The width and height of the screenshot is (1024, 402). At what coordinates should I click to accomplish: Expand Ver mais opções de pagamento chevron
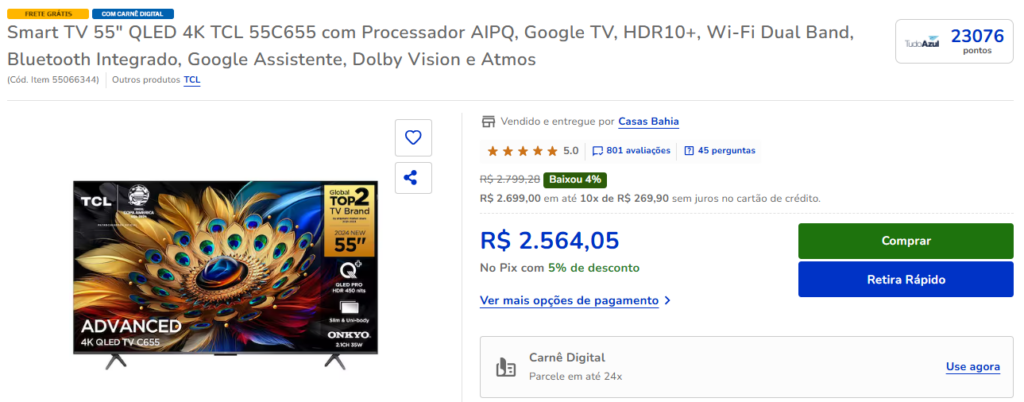tap(667, 301)
